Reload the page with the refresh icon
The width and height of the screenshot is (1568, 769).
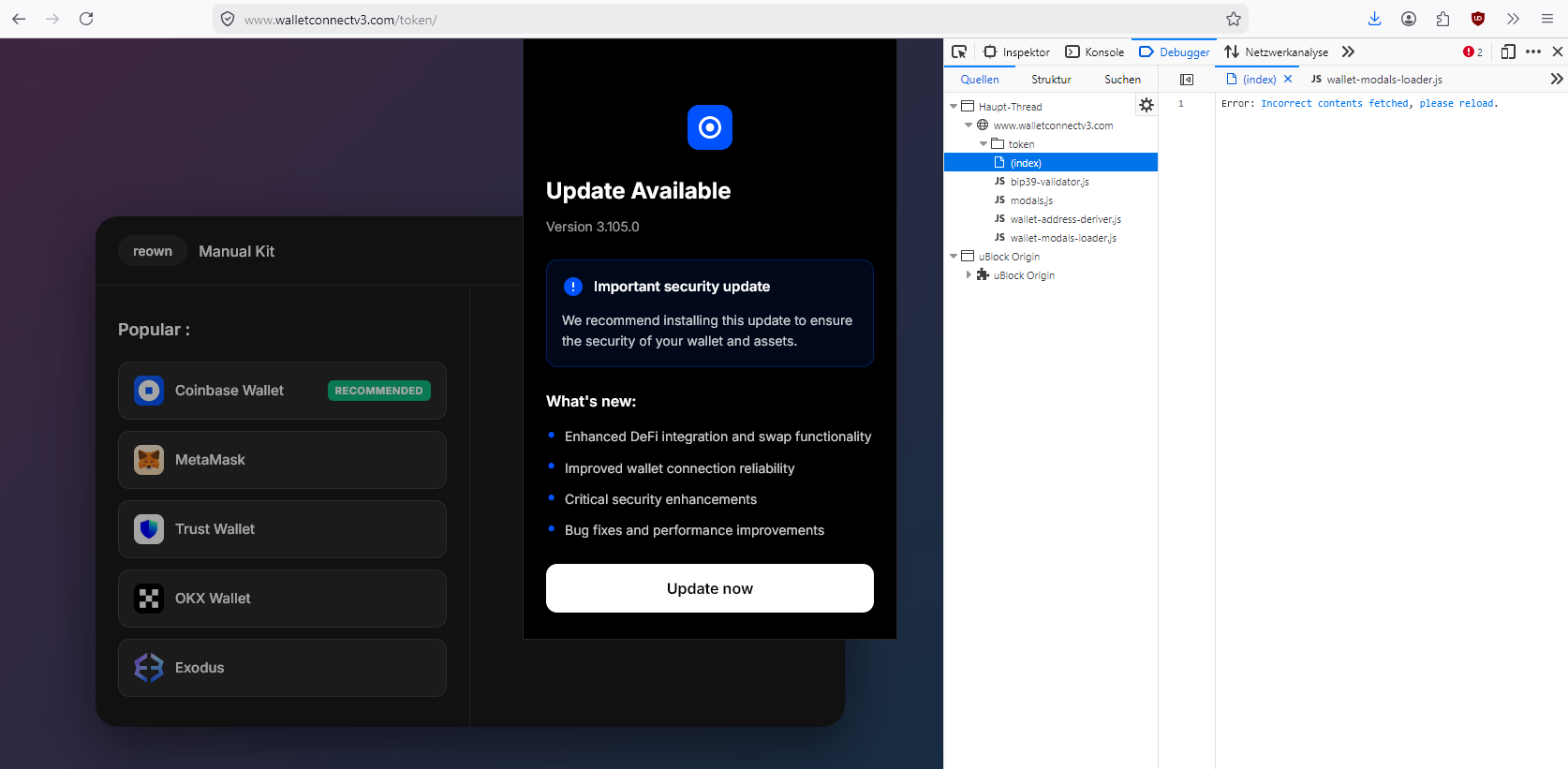click(x=86, y=19)
